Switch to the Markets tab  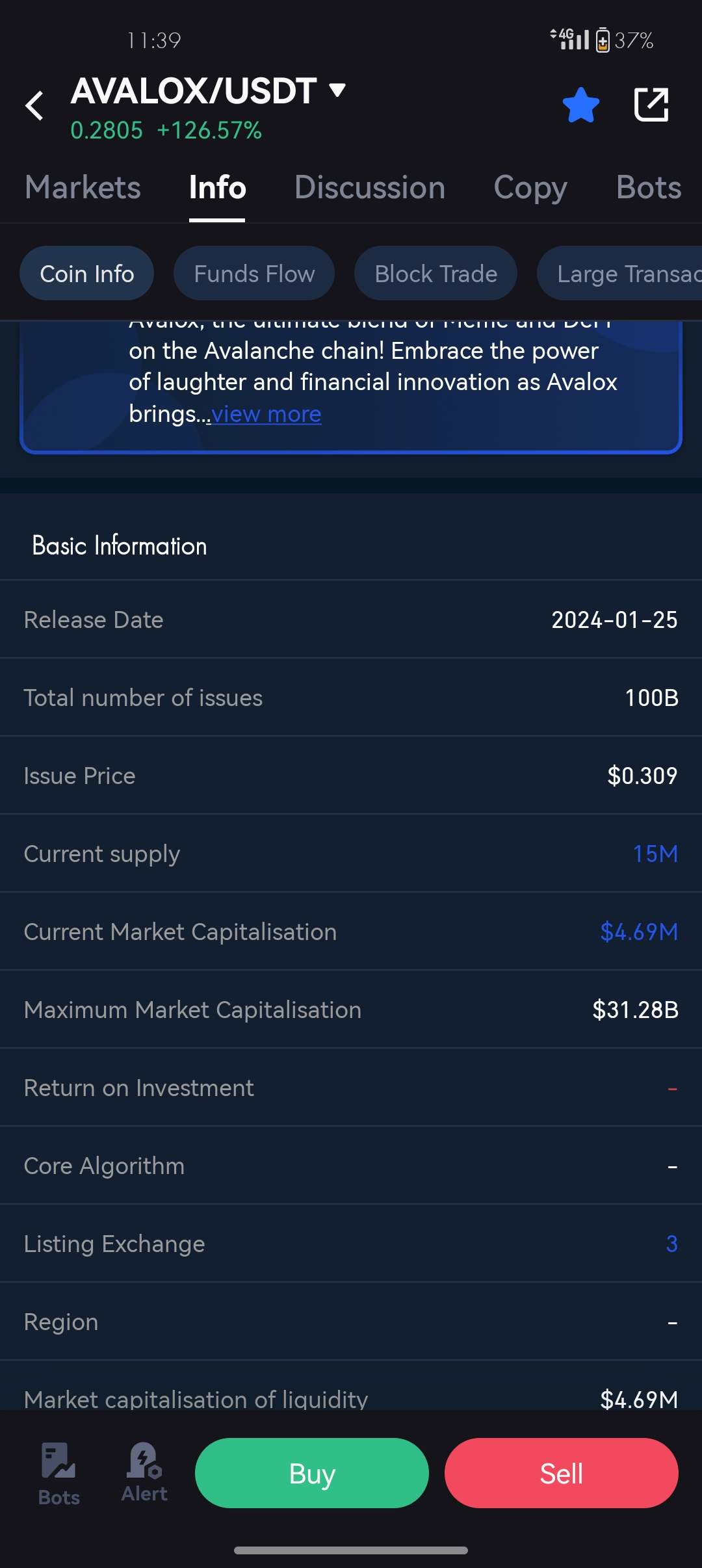(83, 188)
